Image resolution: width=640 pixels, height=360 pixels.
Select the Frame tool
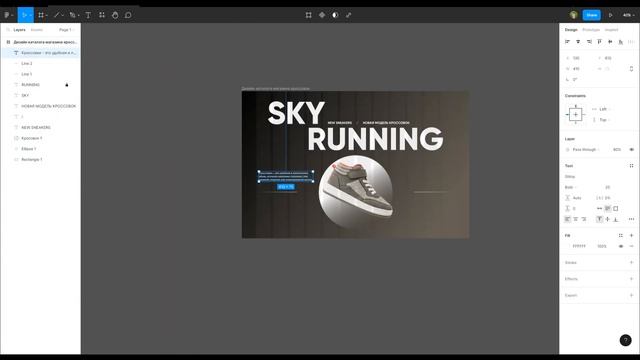coord(41,15)
